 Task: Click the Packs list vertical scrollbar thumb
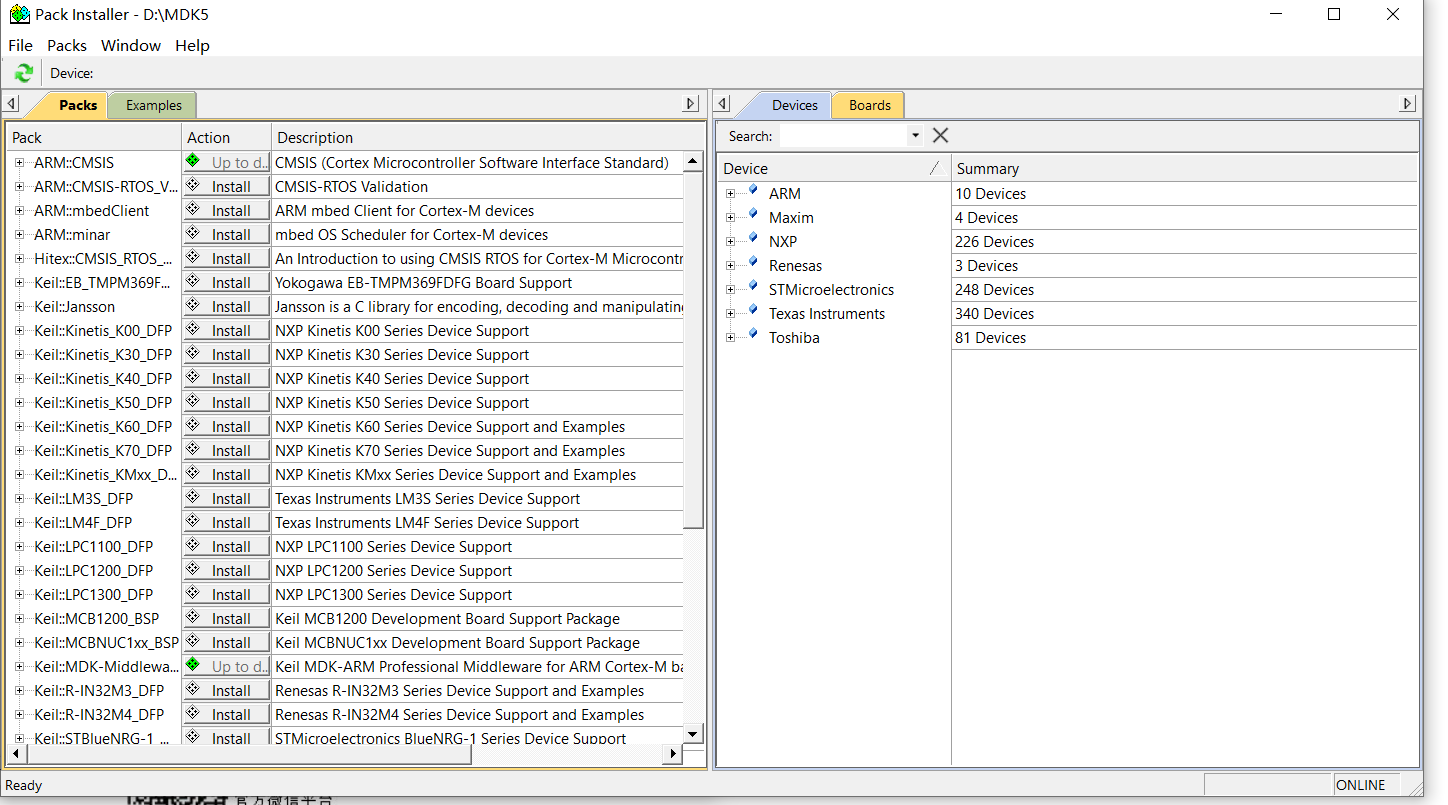pos(693,350)
